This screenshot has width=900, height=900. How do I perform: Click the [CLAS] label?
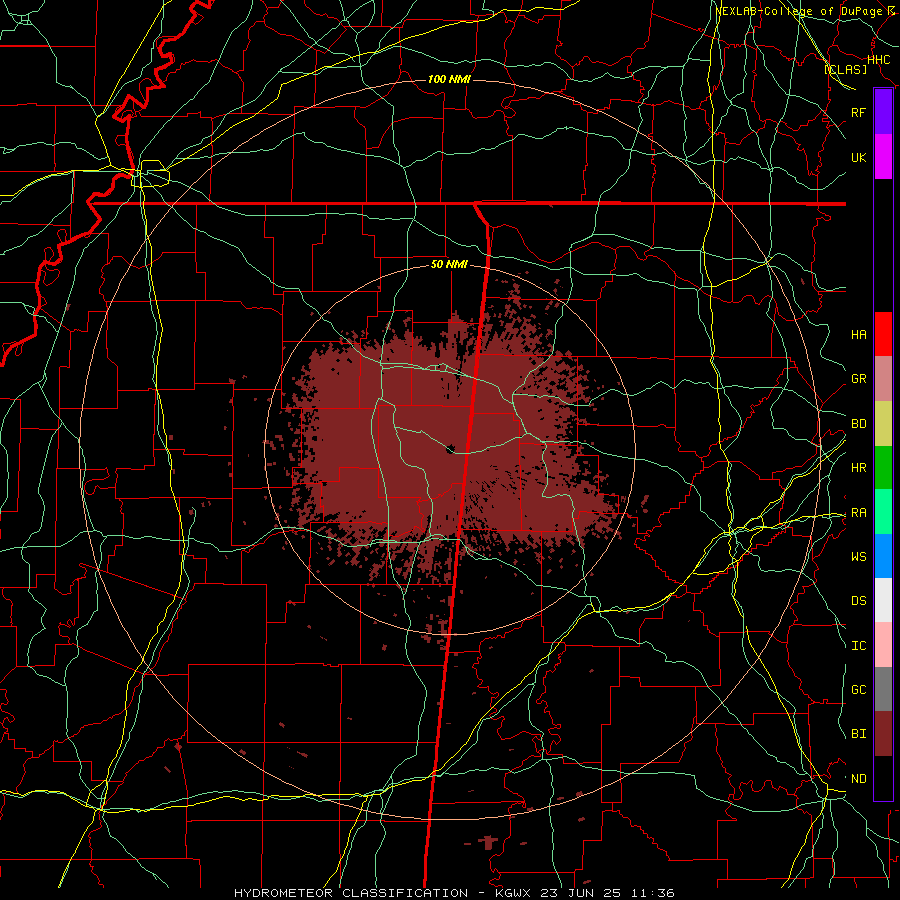click(x=845, y=70)
